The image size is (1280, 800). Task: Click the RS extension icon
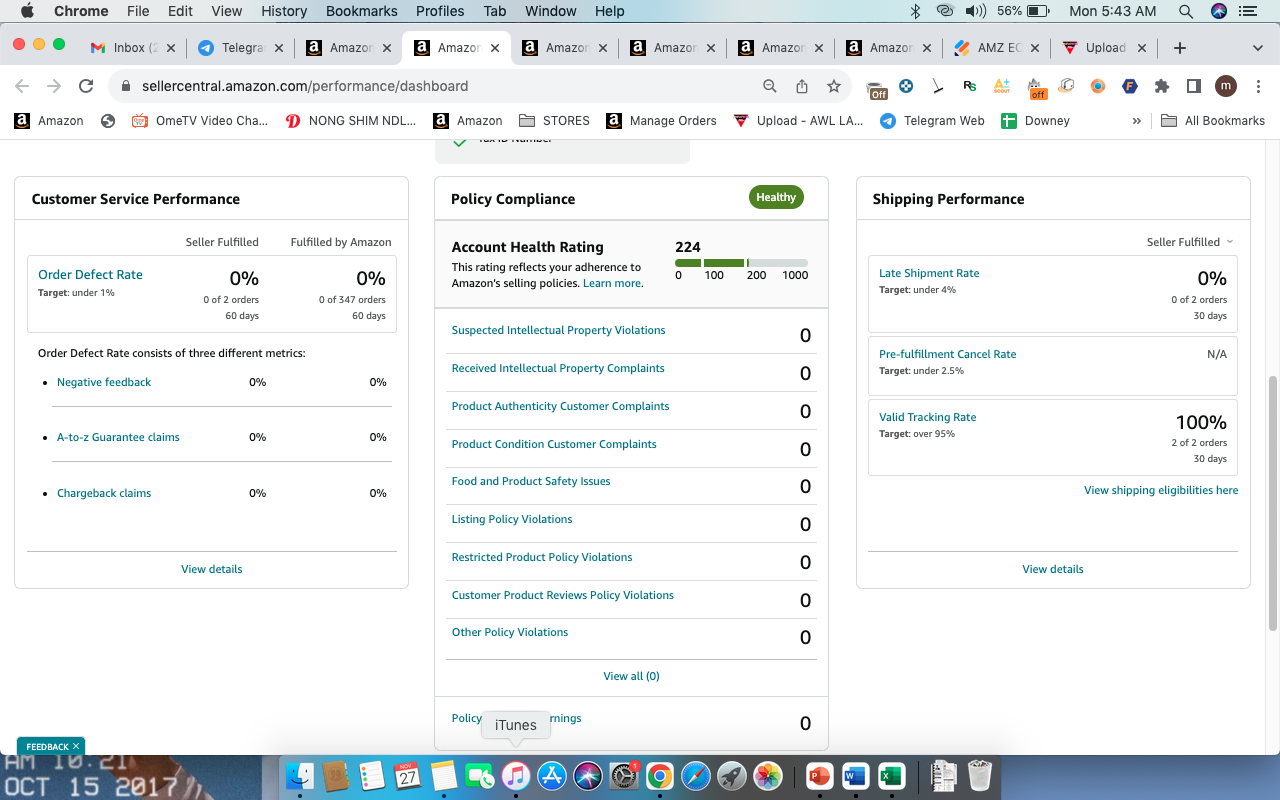coord(970,86)
